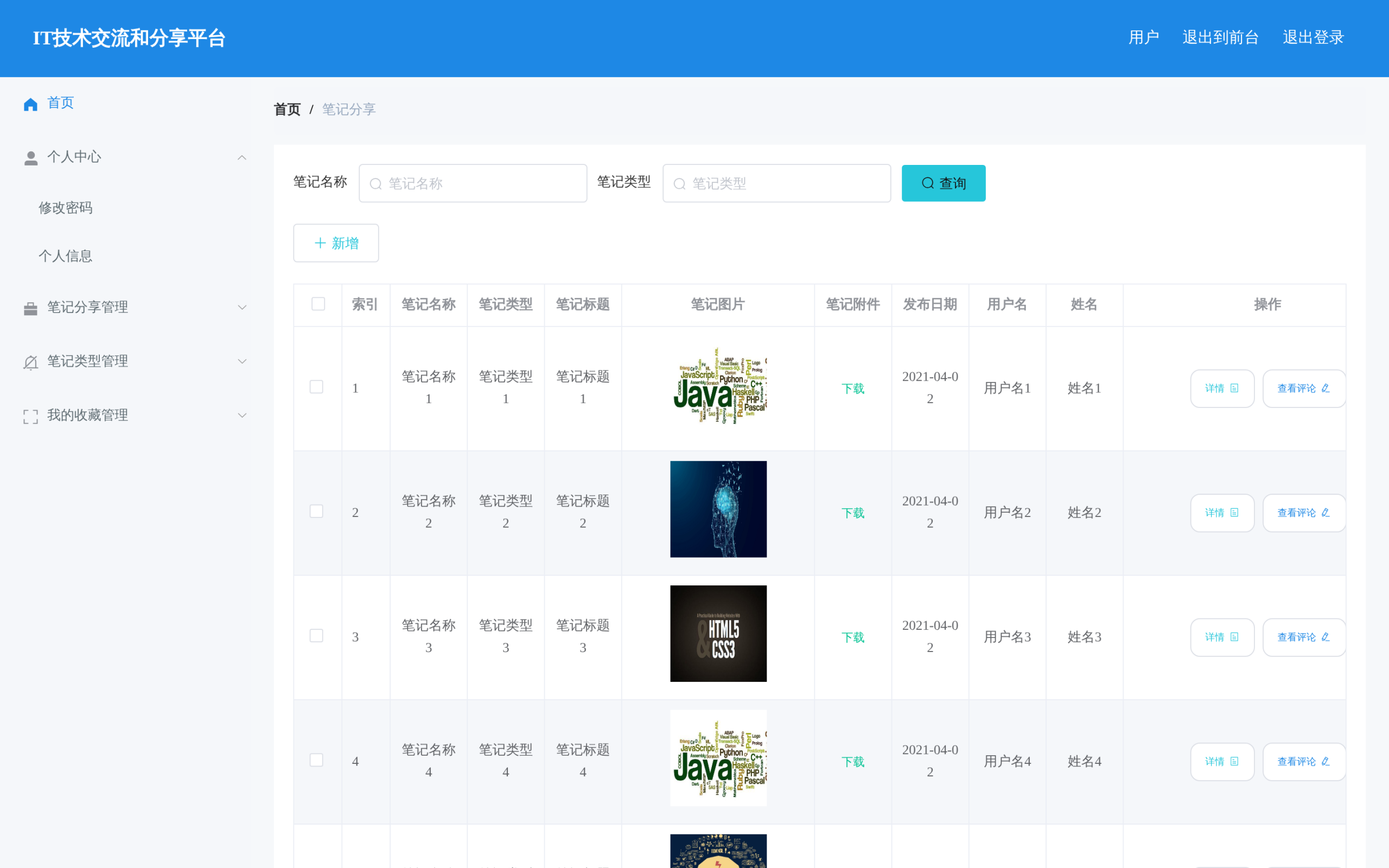The image size is (1389, 868).
Task: Click the 首页 breadcrumb link
Action: (x=287, y=109)
